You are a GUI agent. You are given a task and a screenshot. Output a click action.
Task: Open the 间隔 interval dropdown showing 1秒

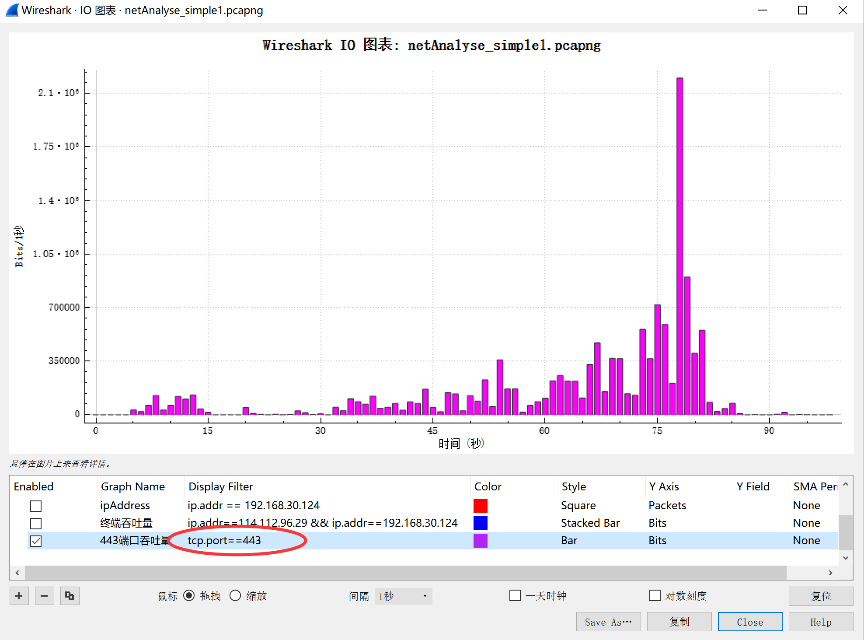pyautogui.click(x=403, y=596)
